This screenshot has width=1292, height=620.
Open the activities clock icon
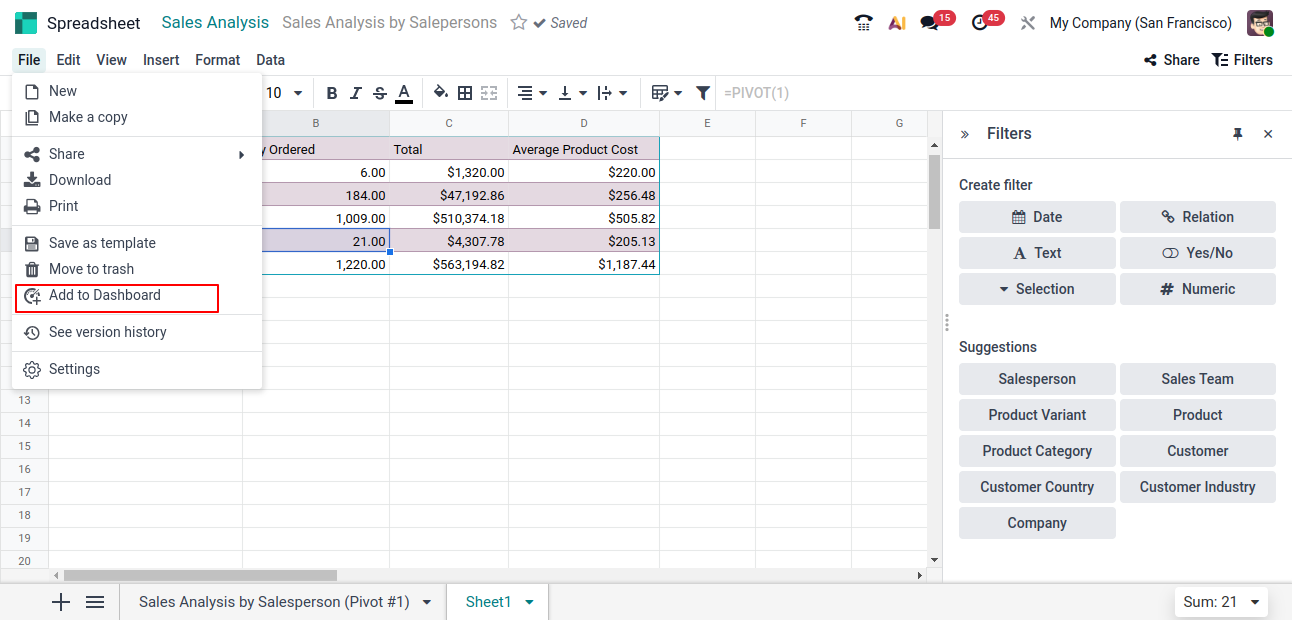[x=980, y=23]
